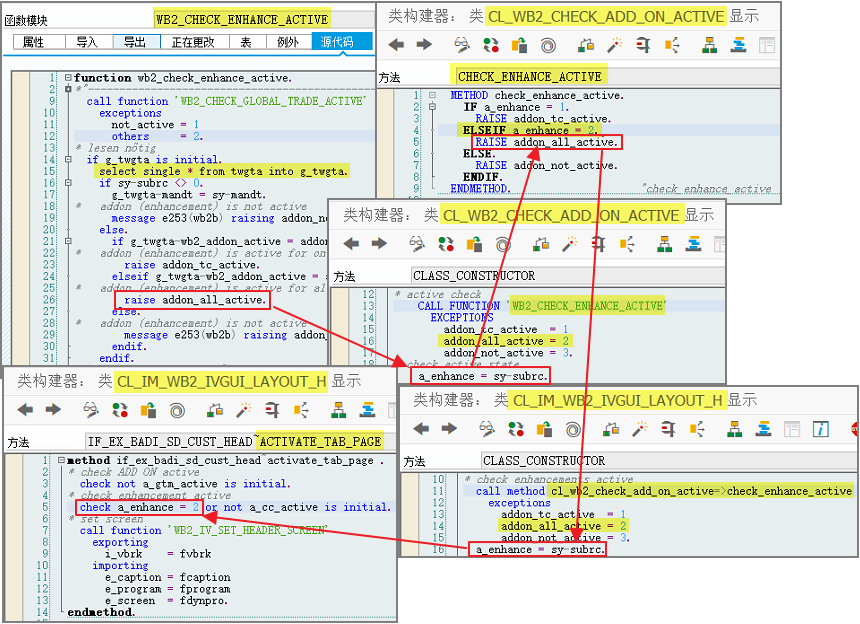The image size is (860, 624).
Task: Toggle Display/Change glasses icon in CHECK_ENHANCE_ACTIVE window
Action: click(462, 44)
